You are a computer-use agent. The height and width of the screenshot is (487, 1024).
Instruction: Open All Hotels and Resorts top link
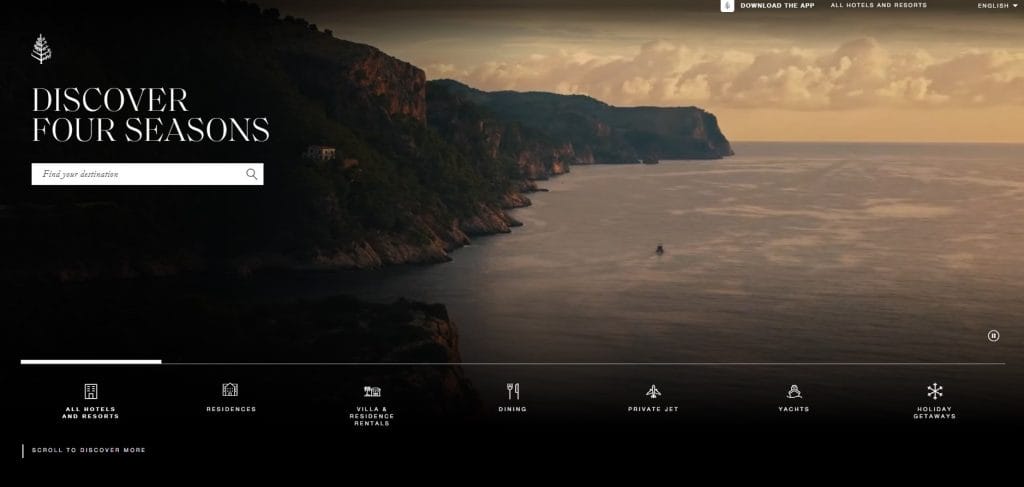878,5
